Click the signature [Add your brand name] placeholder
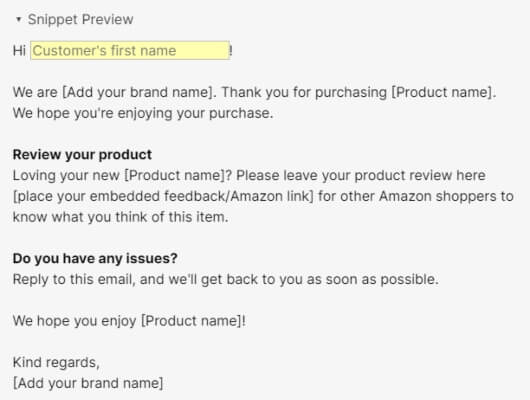The width and height of the screenshot is (530, 400). (x=88, y=383)
